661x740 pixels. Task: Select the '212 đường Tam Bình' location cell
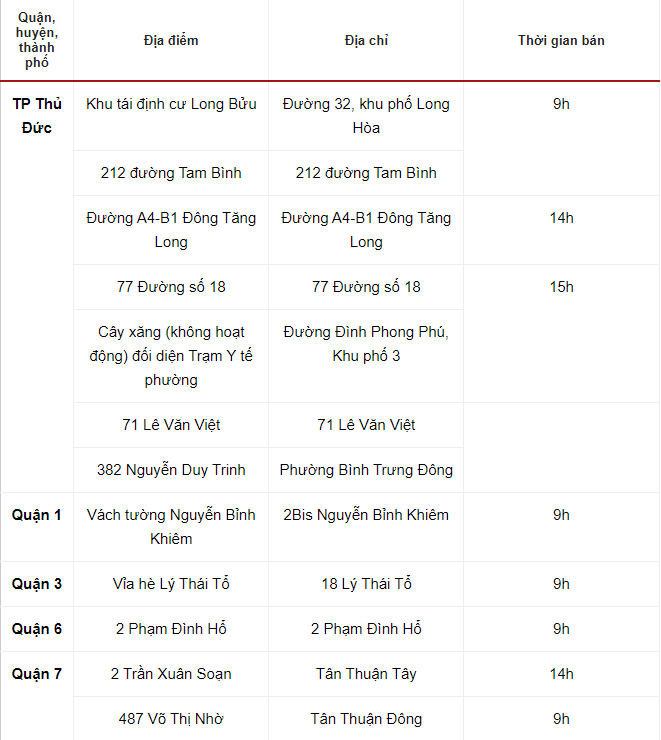(171, 173)
